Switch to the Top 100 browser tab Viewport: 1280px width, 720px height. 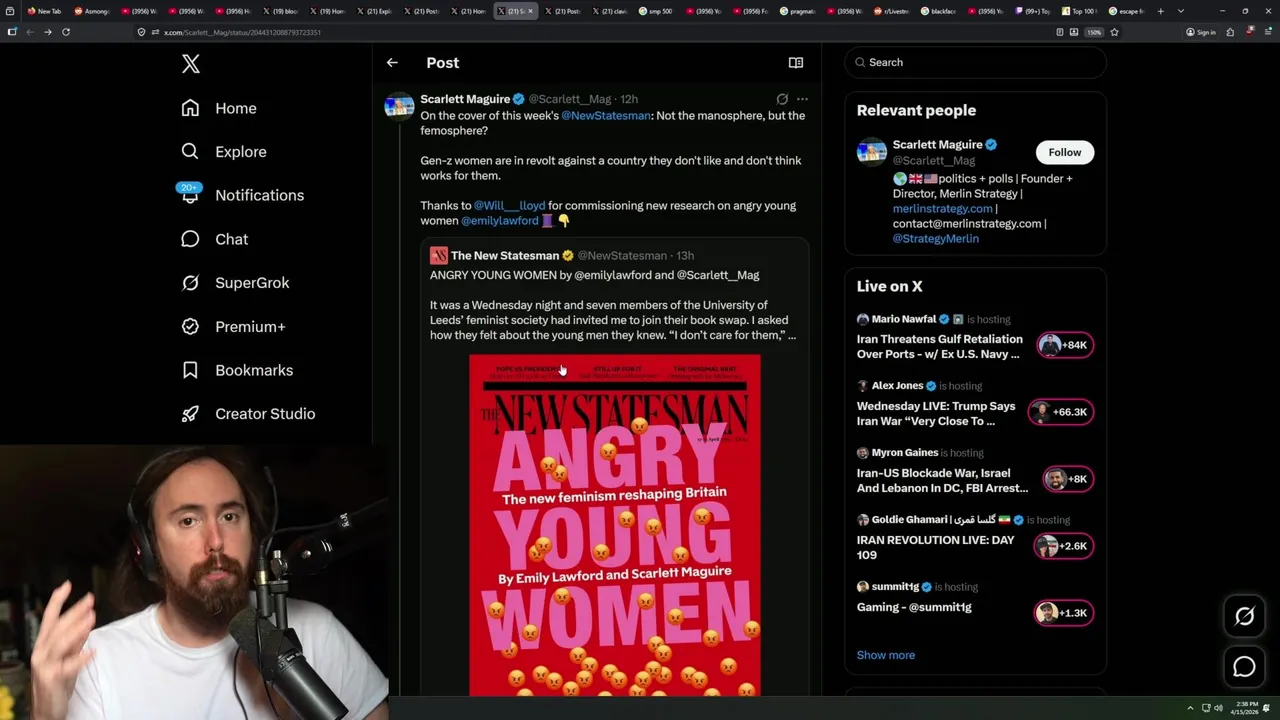(1080, 11)
